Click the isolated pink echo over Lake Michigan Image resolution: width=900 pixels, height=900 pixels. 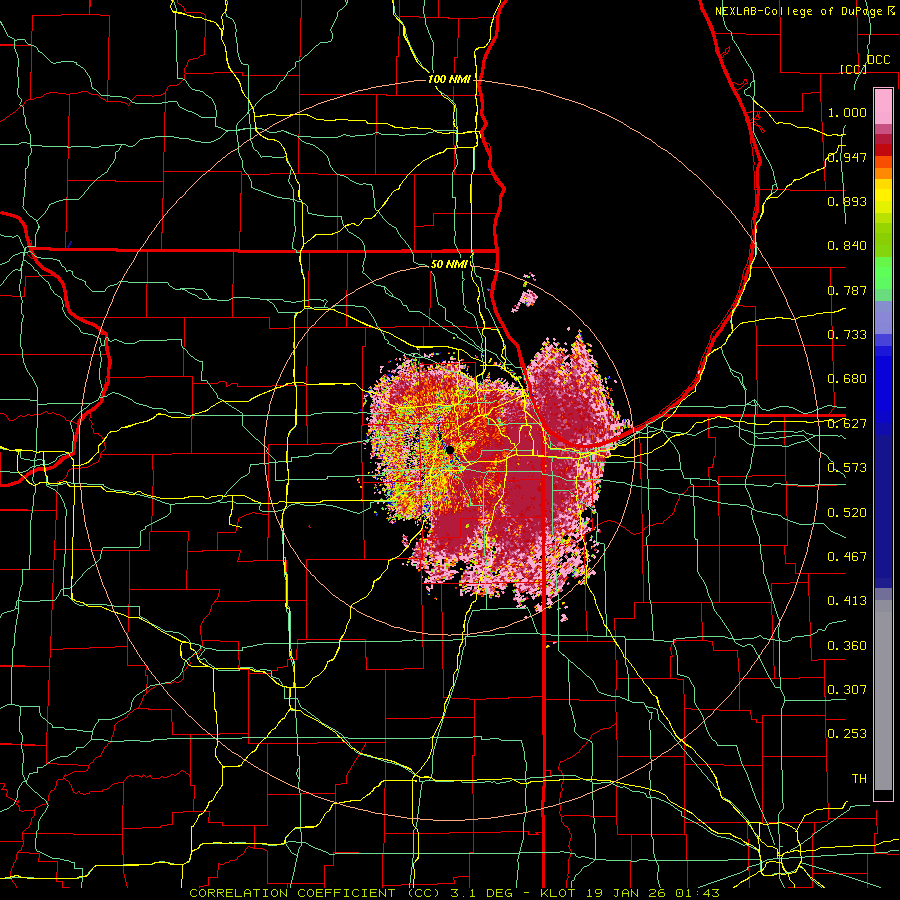click(527, 296)
